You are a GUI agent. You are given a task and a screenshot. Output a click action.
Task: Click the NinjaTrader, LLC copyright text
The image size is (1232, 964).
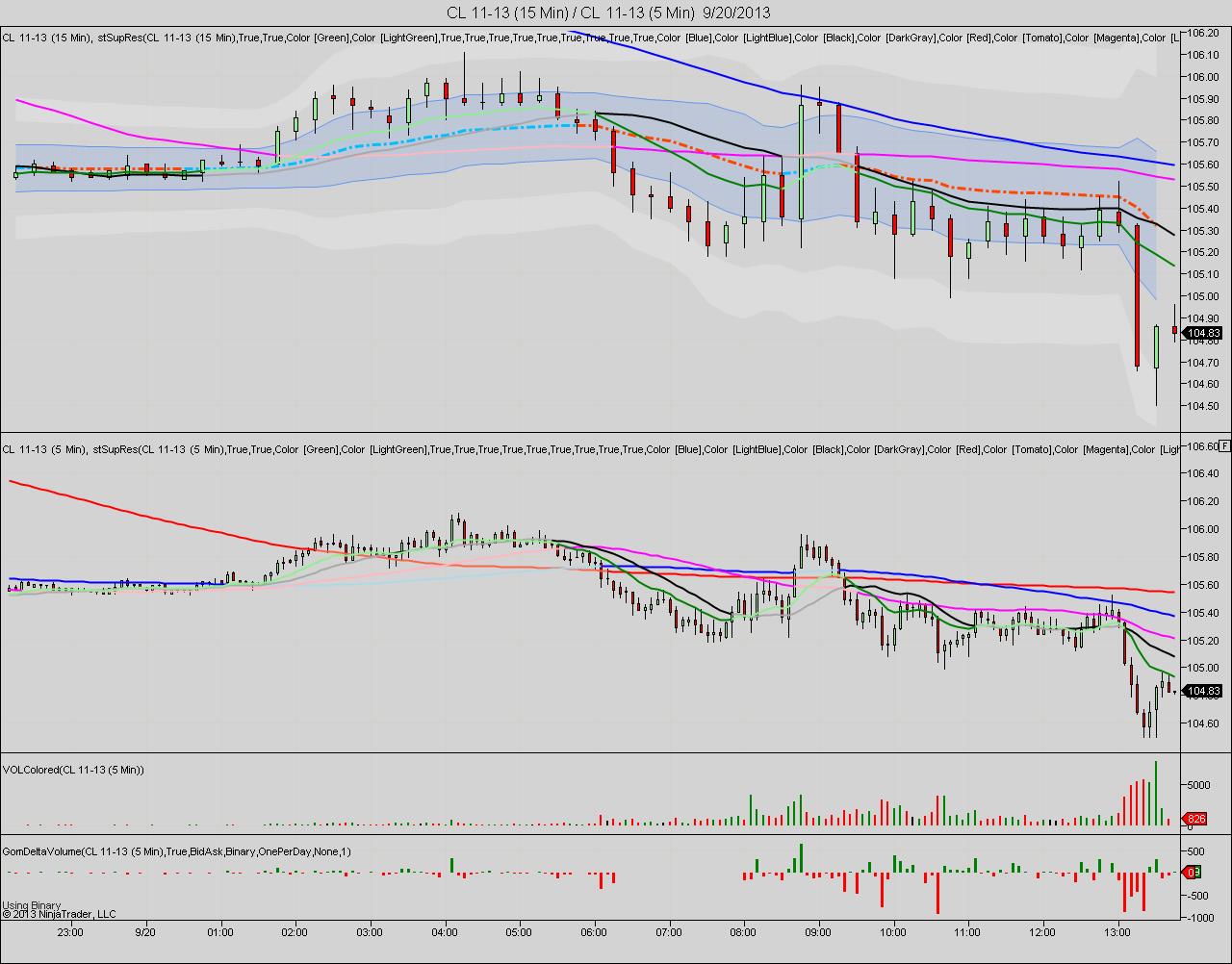[x=59, y=914]
